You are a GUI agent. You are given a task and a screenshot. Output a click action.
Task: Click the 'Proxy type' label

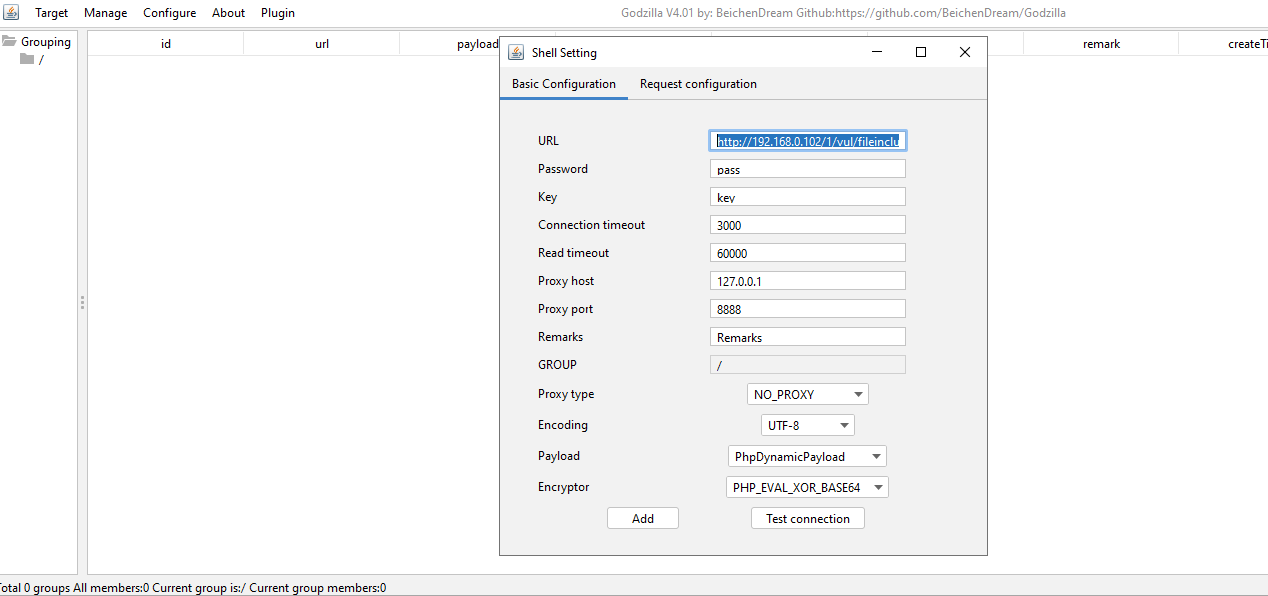tap(566, 394)
